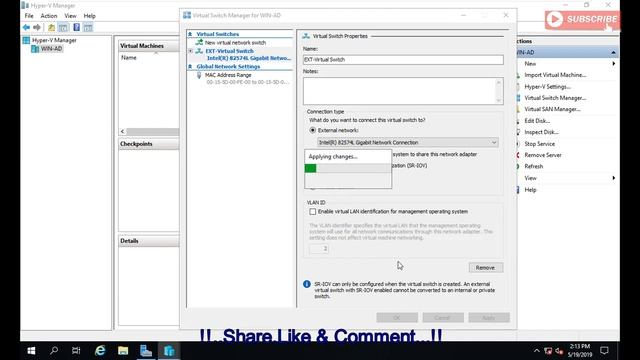
Task: Click inside the Notes text area
Action: 399,91
